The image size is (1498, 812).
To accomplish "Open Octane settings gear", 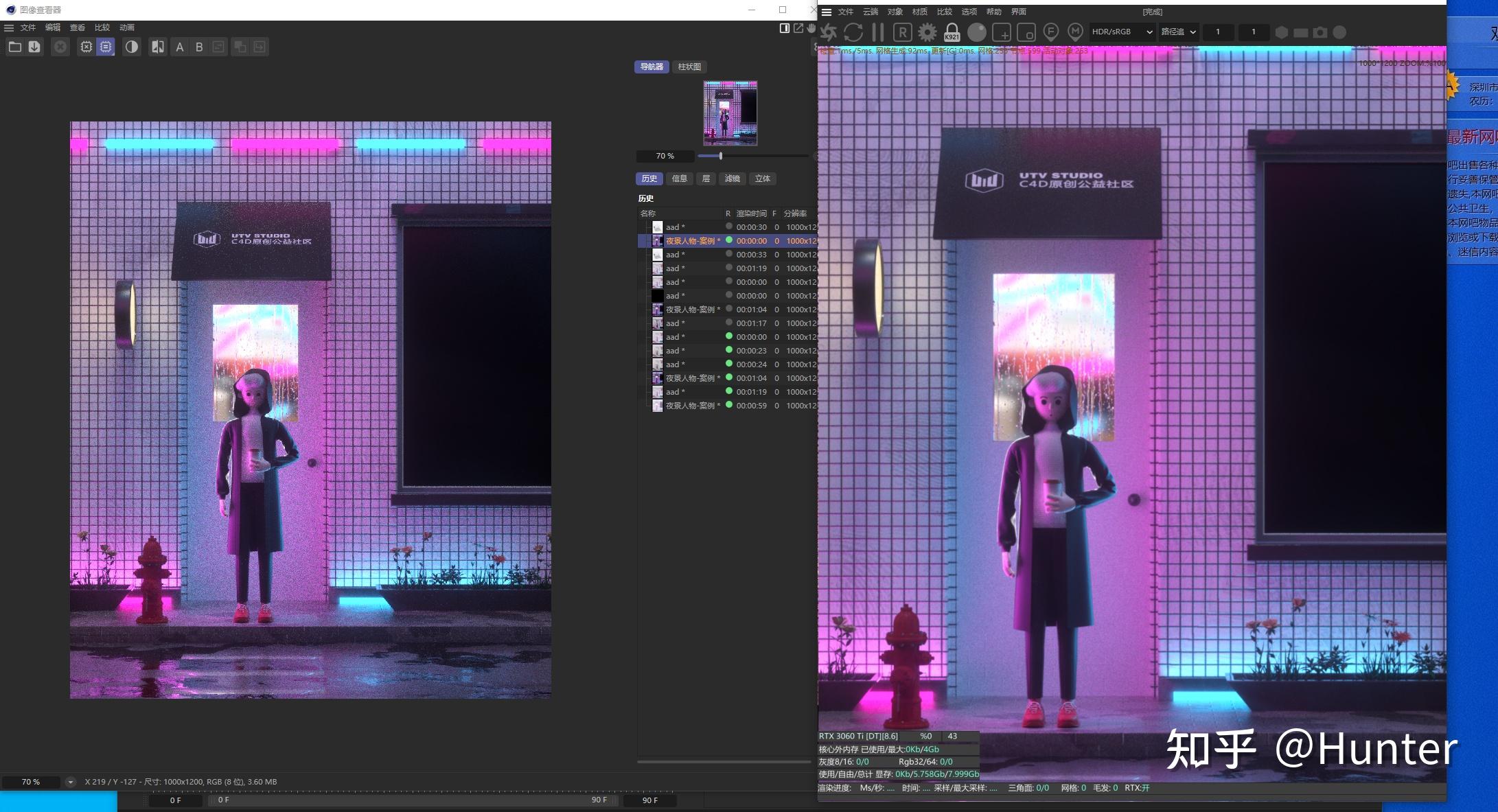I will point(927,32).
